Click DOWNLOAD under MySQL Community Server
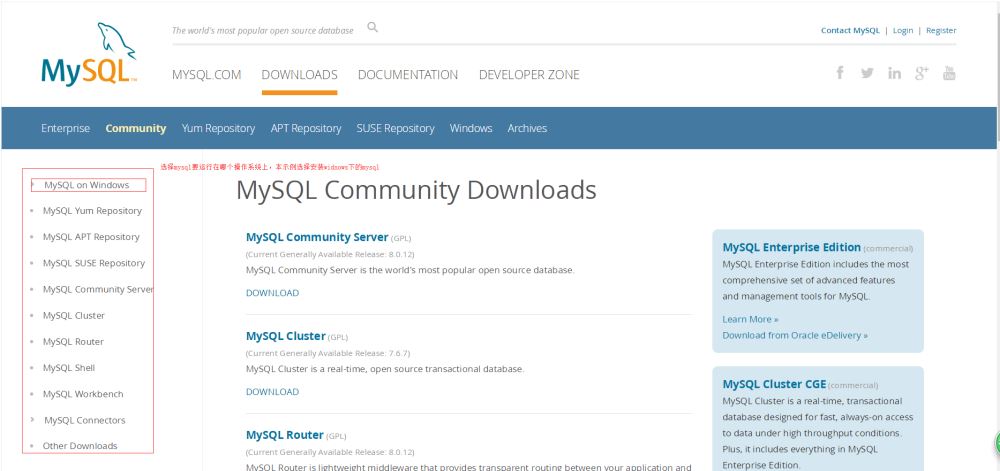 pyautogui.click(x=272, y=293)
